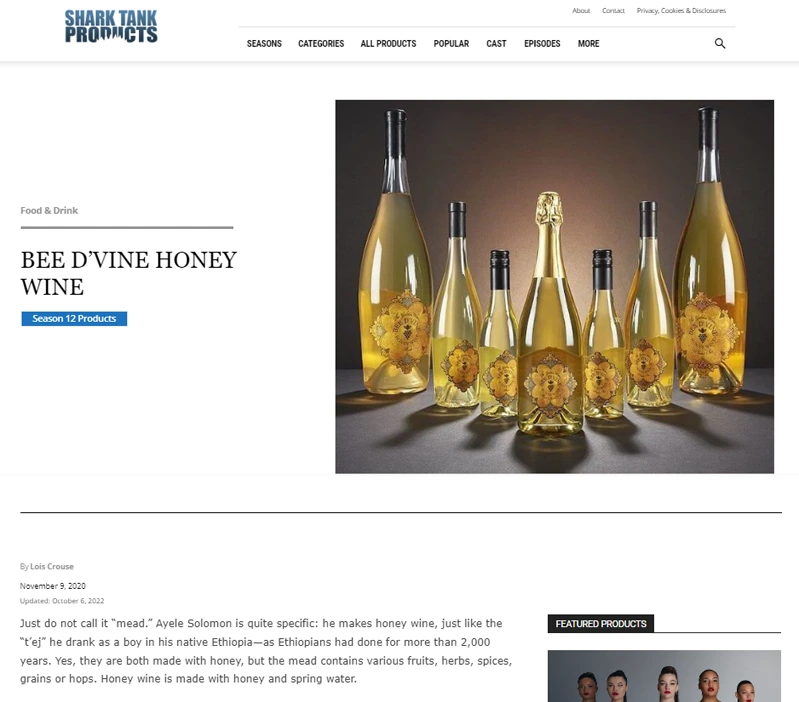Image resolution: width=799 pixels, height=702 pixels.
Task: Click the November 9, 2020 publish date
Action: click(x=52, y=586)
